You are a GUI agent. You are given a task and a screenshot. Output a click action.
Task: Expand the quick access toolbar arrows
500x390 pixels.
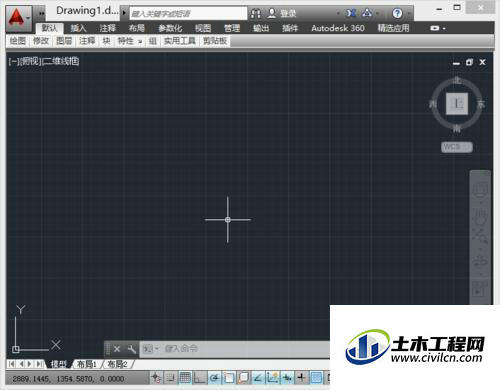41,14
